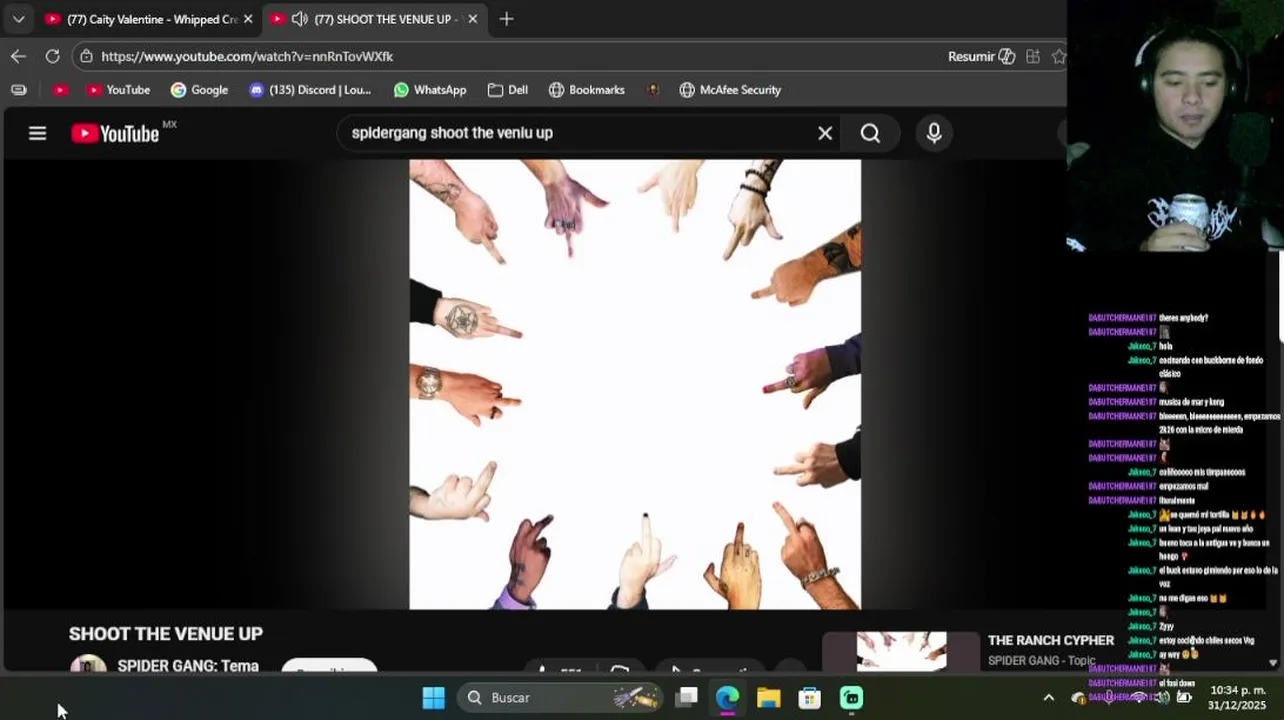Image resolution: width=1284 pixels, height=720 pixels.
Task: Open Microsoft Edge from taskbar
Action: [727, 698]
